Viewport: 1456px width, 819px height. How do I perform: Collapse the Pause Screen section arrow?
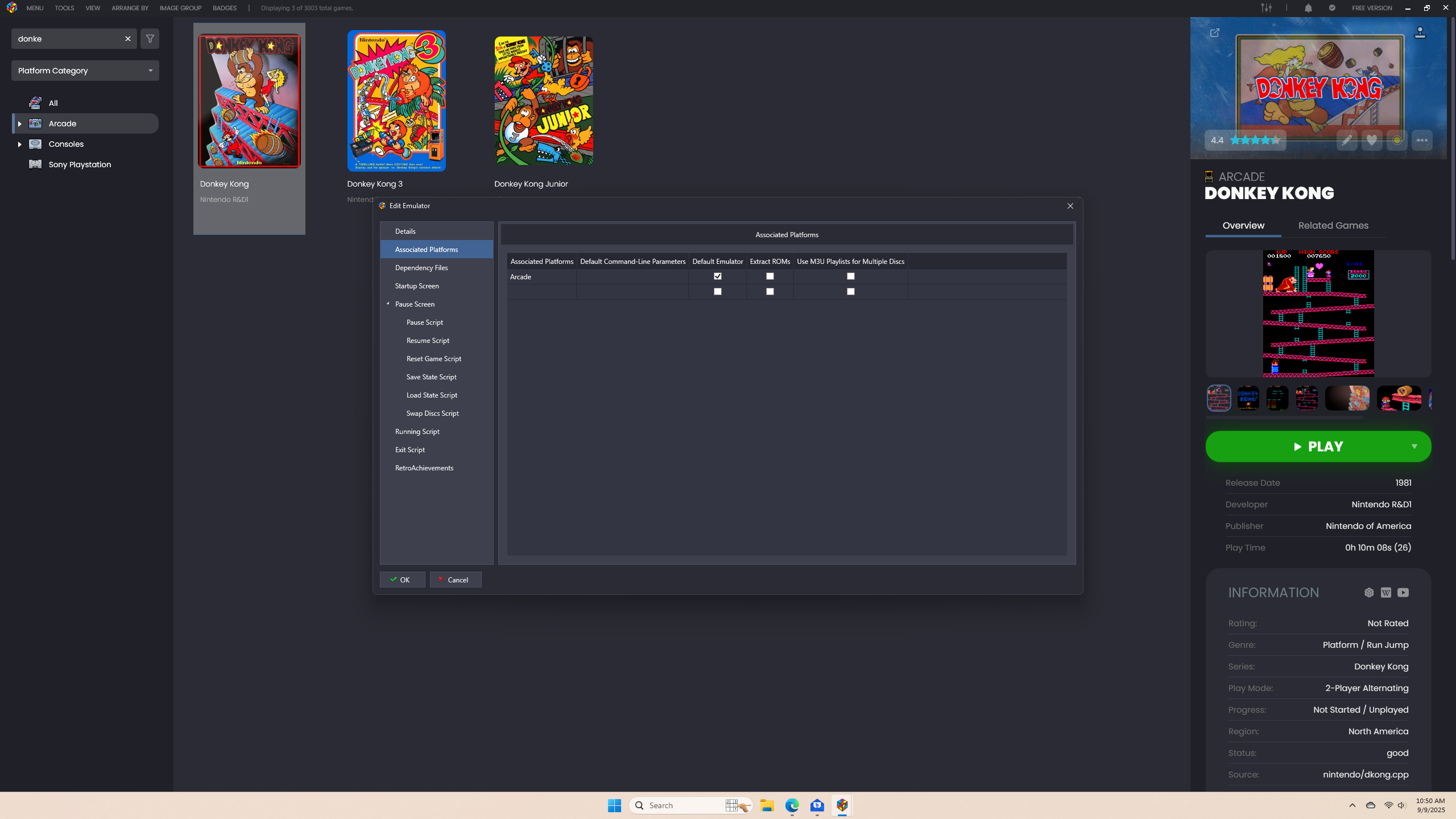pyautogui.click(x=388, y=304)
